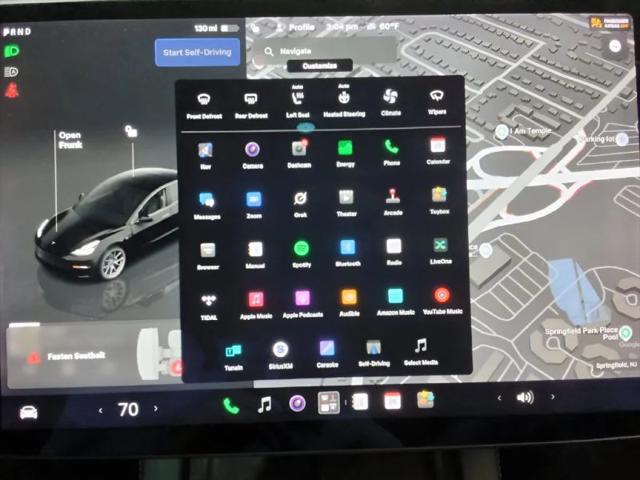640x480 pixels.
Task: Open car controls from the bottom bar
Action: [x=29, y=413]
